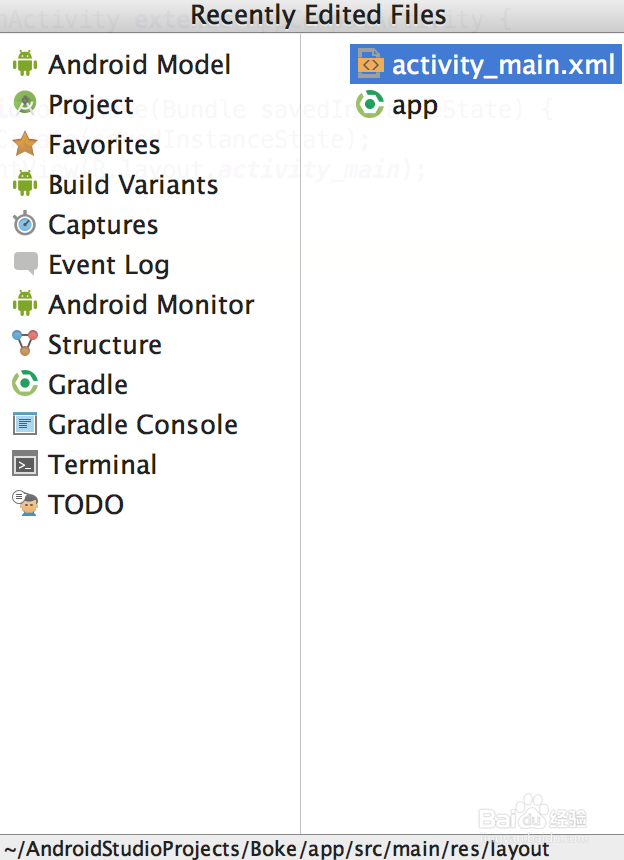Open the Gradle tool window
The image size is (624, 860).
point(88,385)
